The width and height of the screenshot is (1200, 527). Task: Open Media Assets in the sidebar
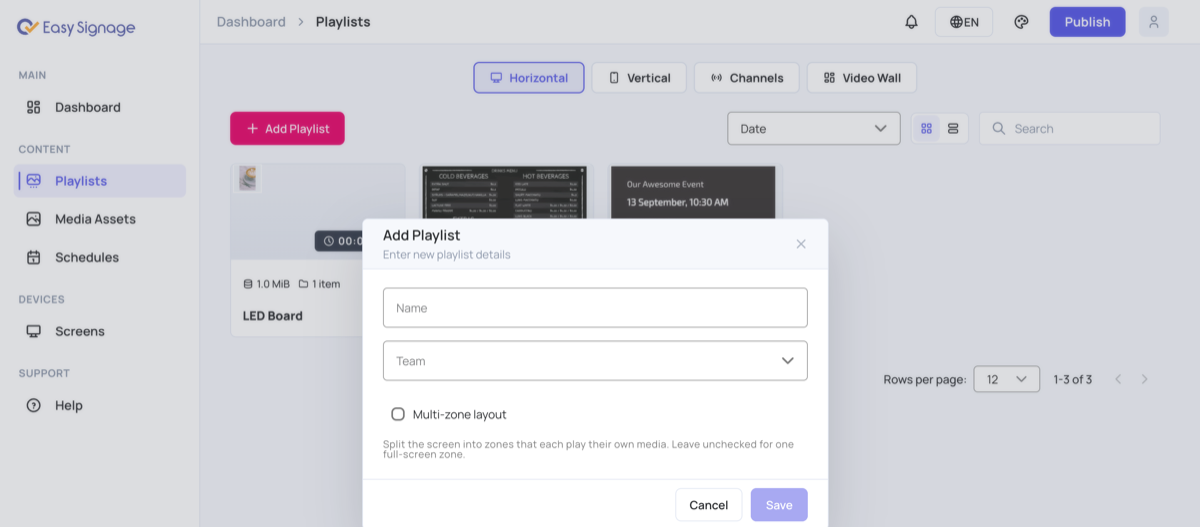point(100,219)
